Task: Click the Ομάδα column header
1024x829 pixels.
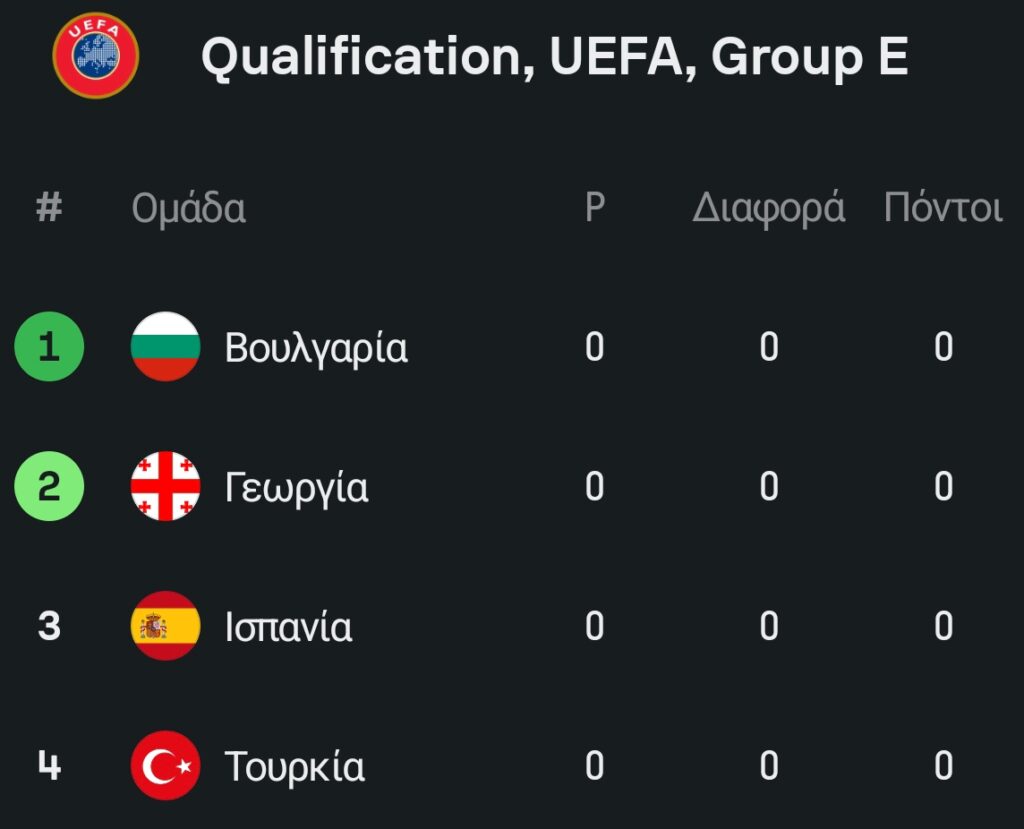Action: click(x=188, y=209)
